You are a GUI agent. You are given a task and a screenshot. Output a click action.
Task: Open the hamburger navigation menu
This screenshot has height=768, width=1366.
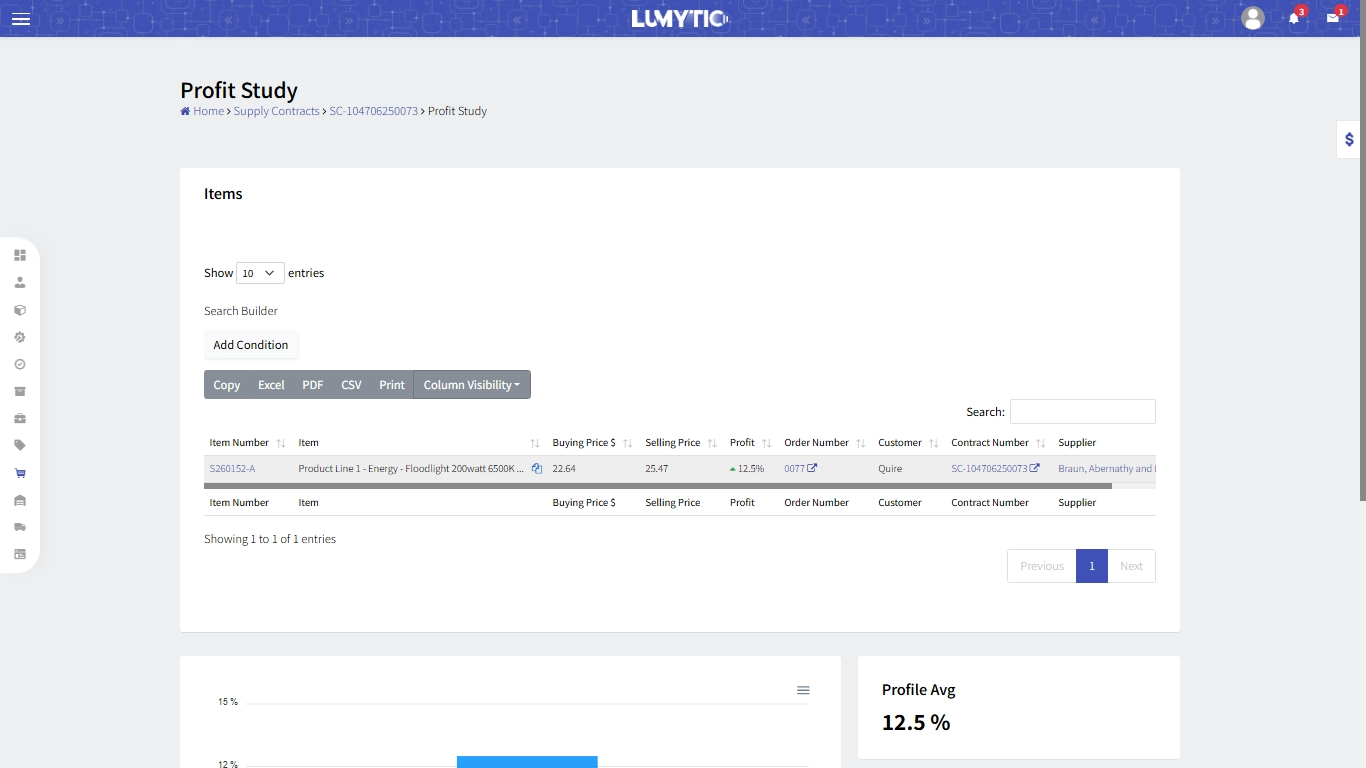[21, 19]
